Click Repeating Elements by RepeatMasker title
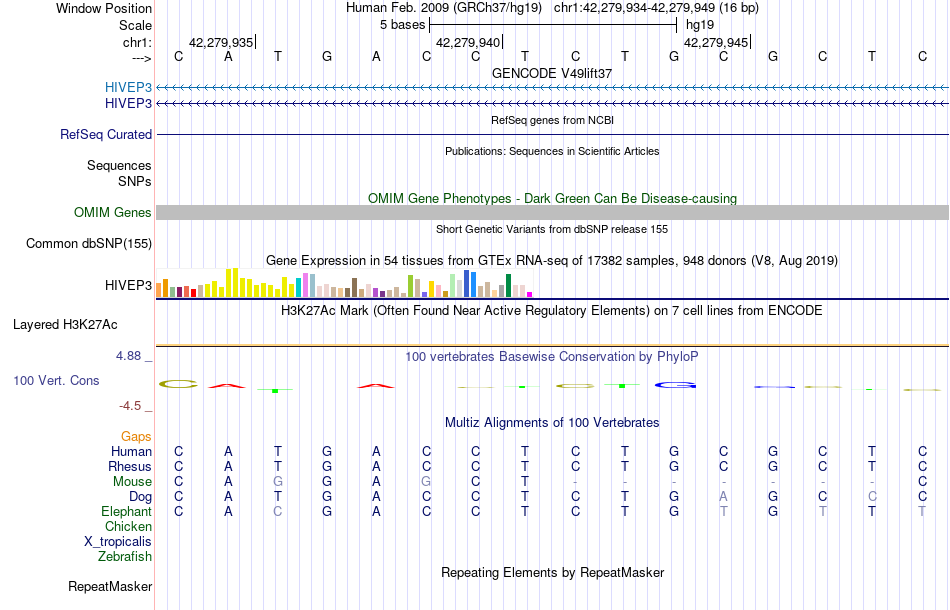The width and height of the screenshot is (950, 610). coord(552,573)
